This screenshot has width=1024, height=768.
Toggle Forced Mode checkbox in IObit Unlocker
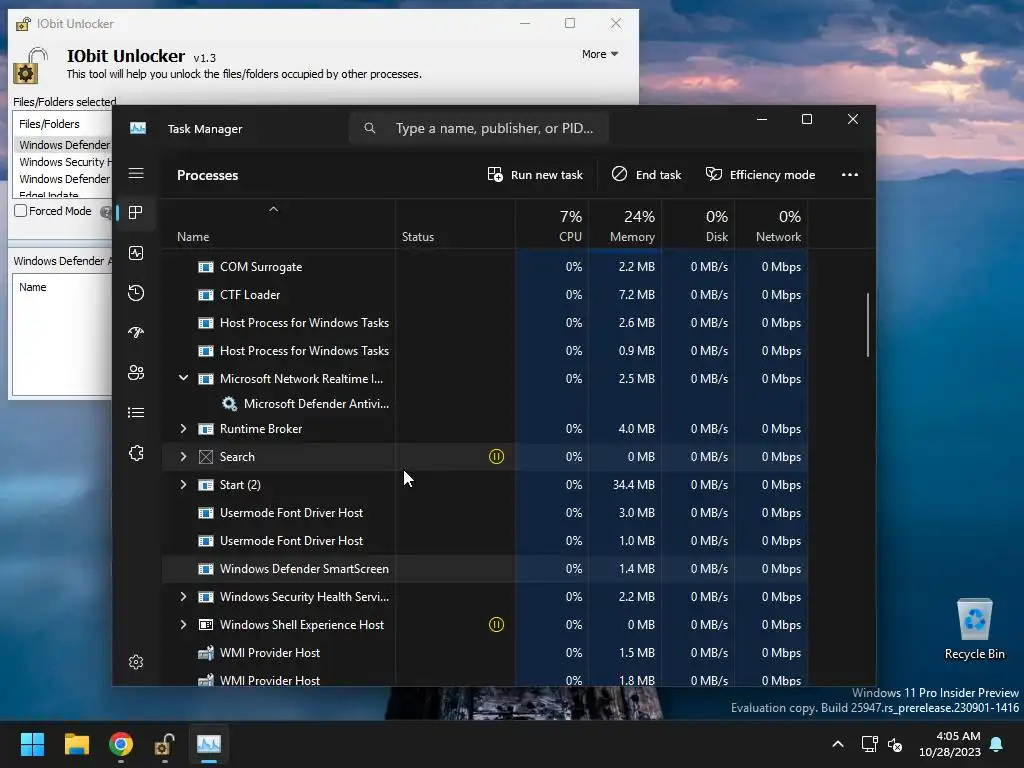click(x=21, y=210)
